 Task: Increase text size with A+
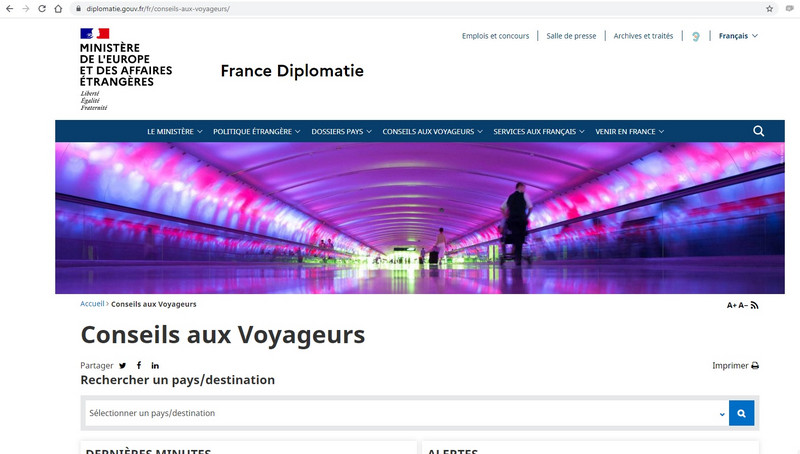tap(732, 305)
